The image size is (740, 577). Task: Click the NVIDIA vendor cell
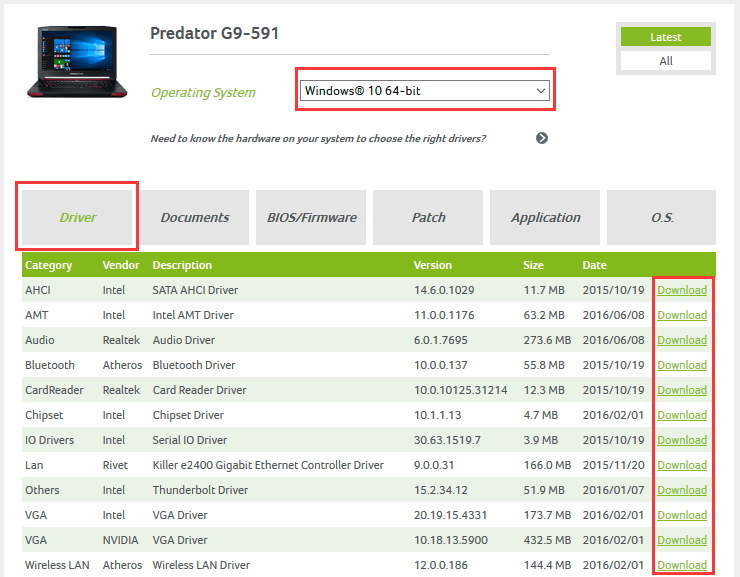click(x=120, y=540)
